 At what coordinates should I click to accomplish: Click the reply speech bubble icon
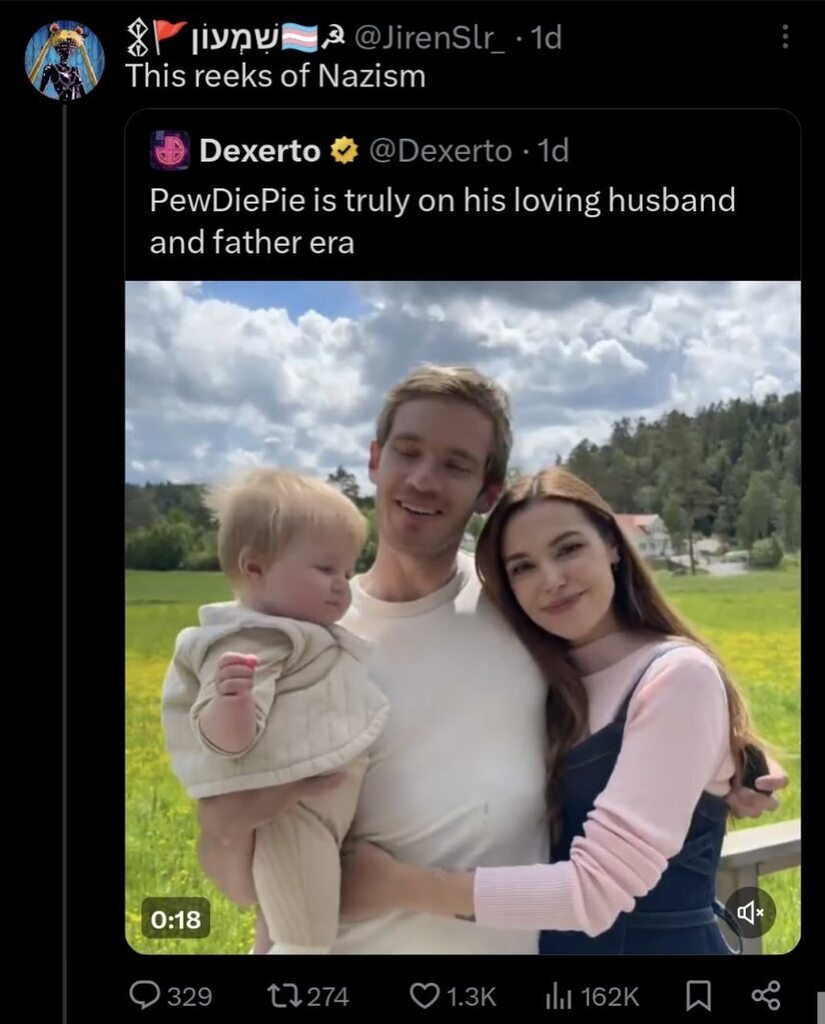click(x=142, y=995)
